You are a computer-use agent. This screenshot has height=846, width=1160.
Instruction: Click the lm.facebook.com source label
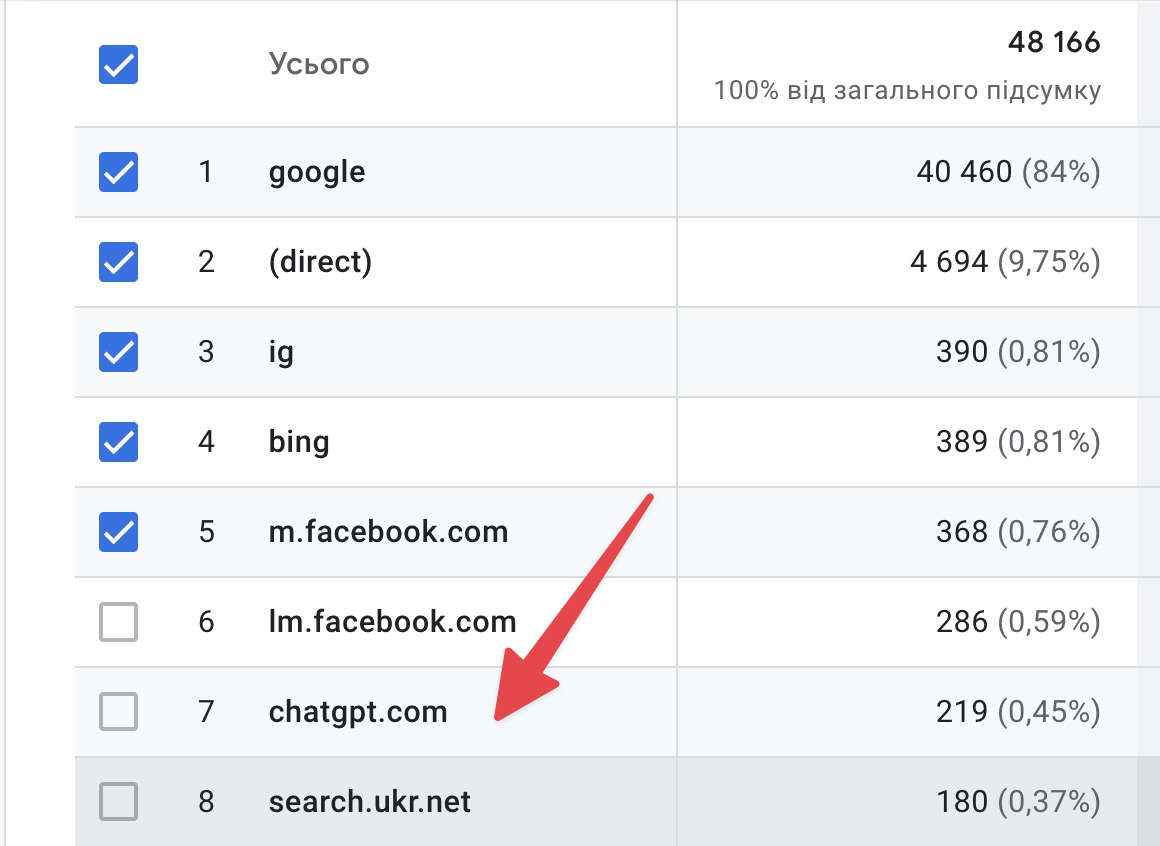[392, 623]
